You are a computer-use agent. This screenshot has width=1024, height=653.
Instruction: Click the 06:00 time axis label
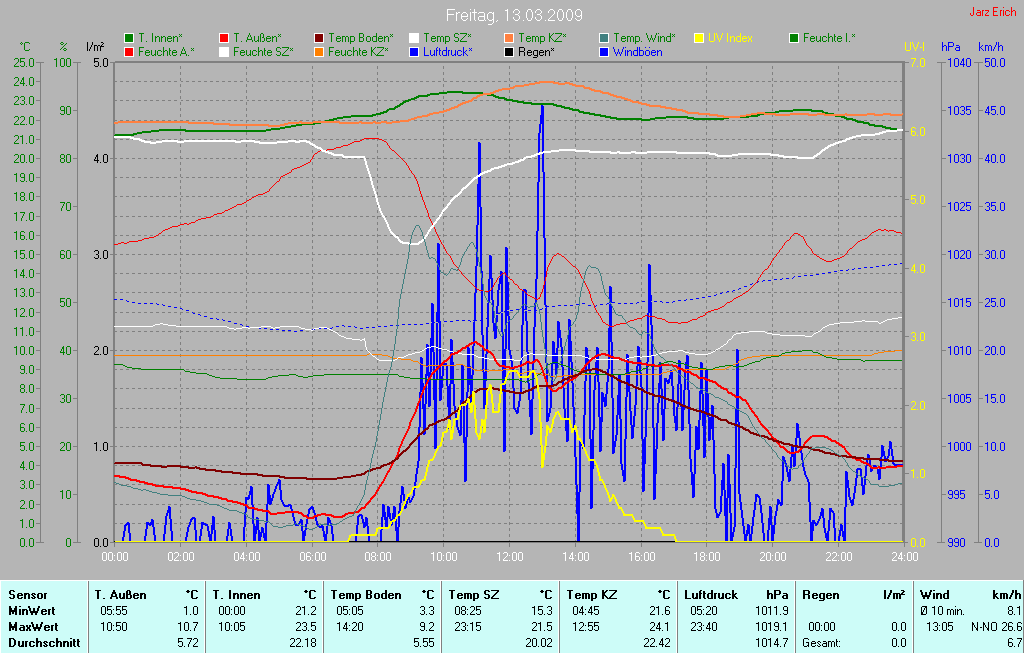click(x=313, y=556)
